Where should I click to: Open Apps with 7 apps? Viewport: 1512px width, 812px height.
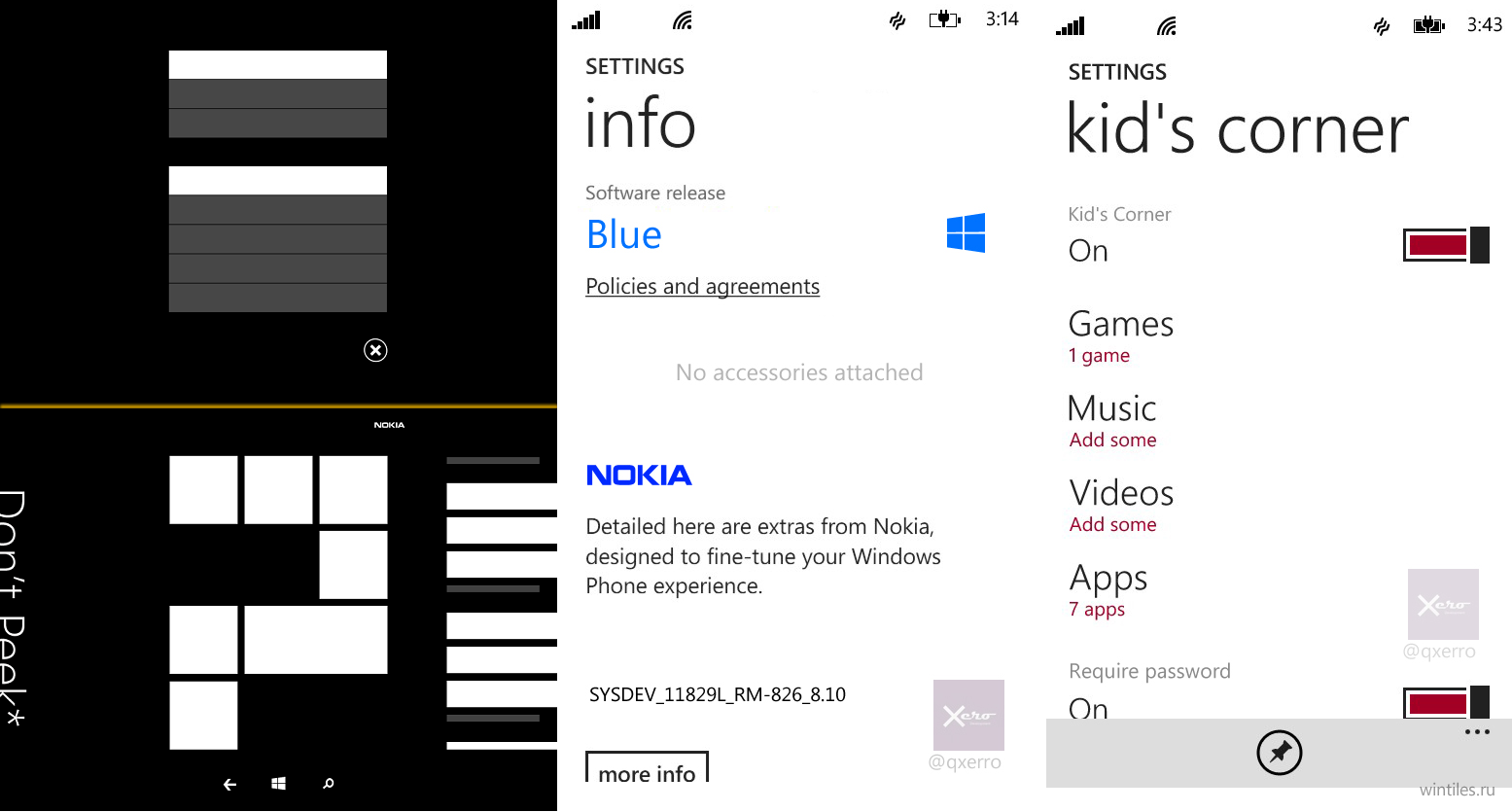[x=1108, y=590]
